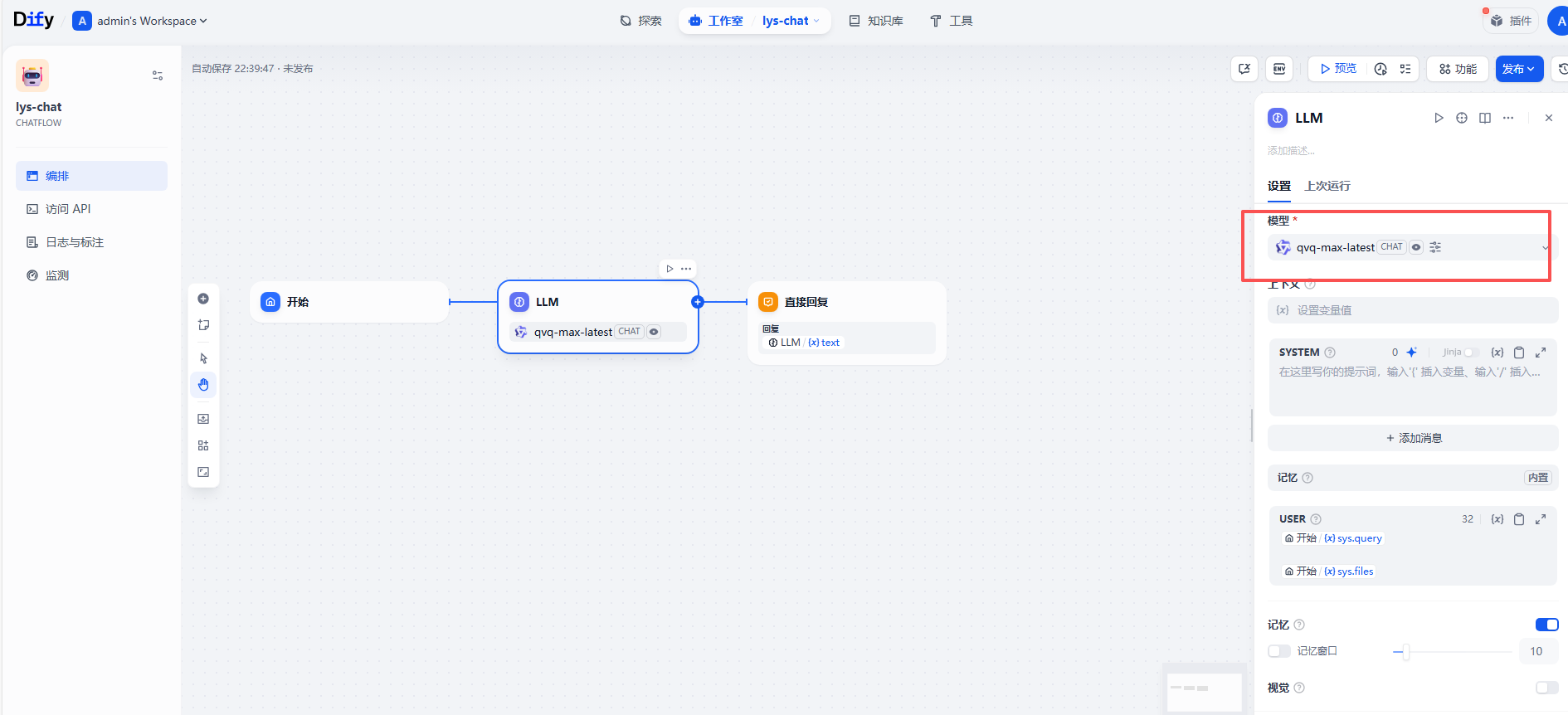1568x715 pixels.
Task: Select the 开始 start node
Action: 349,302
